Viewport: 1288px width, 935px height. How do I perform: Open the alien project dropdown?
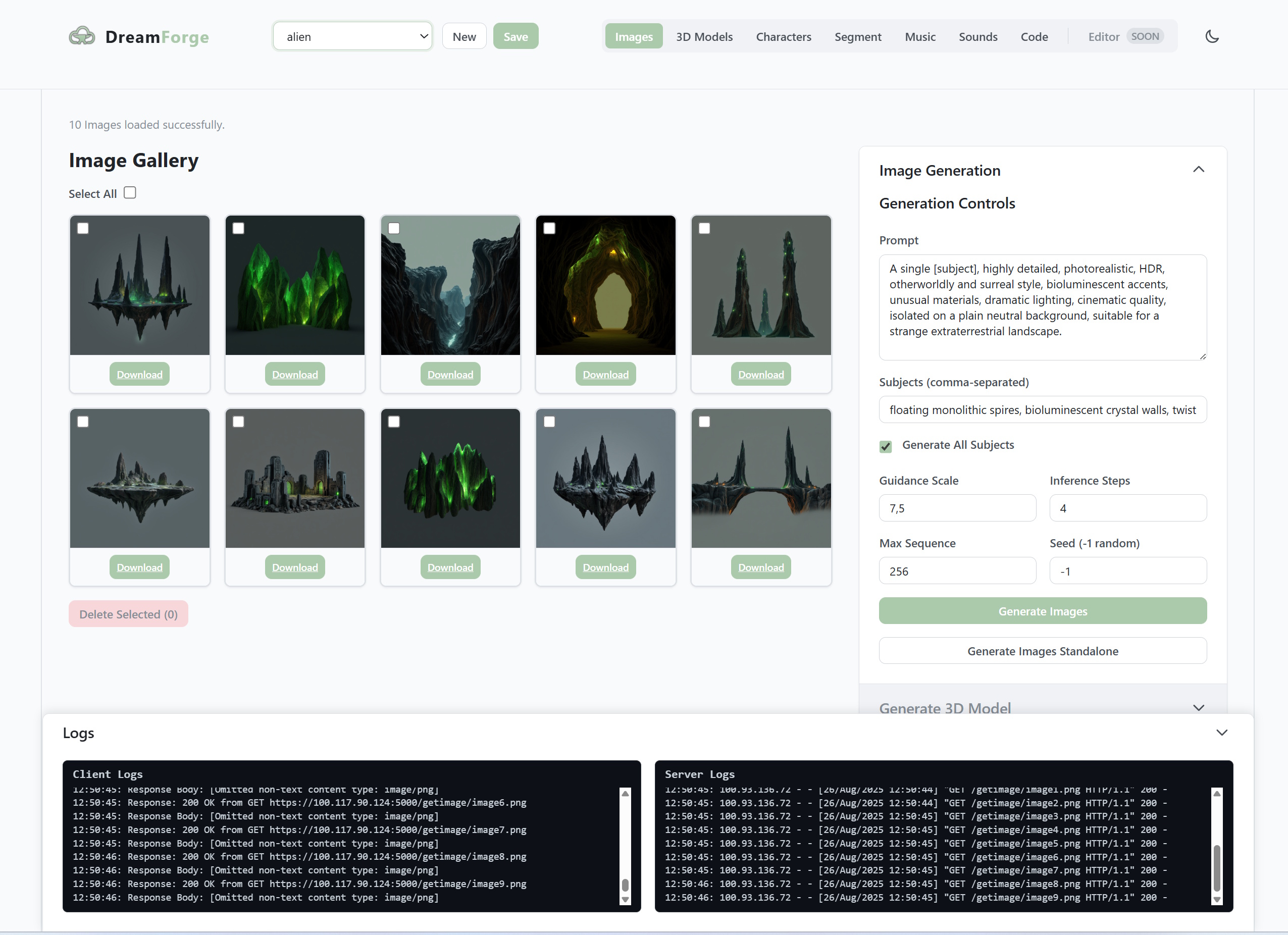point(352,36)
